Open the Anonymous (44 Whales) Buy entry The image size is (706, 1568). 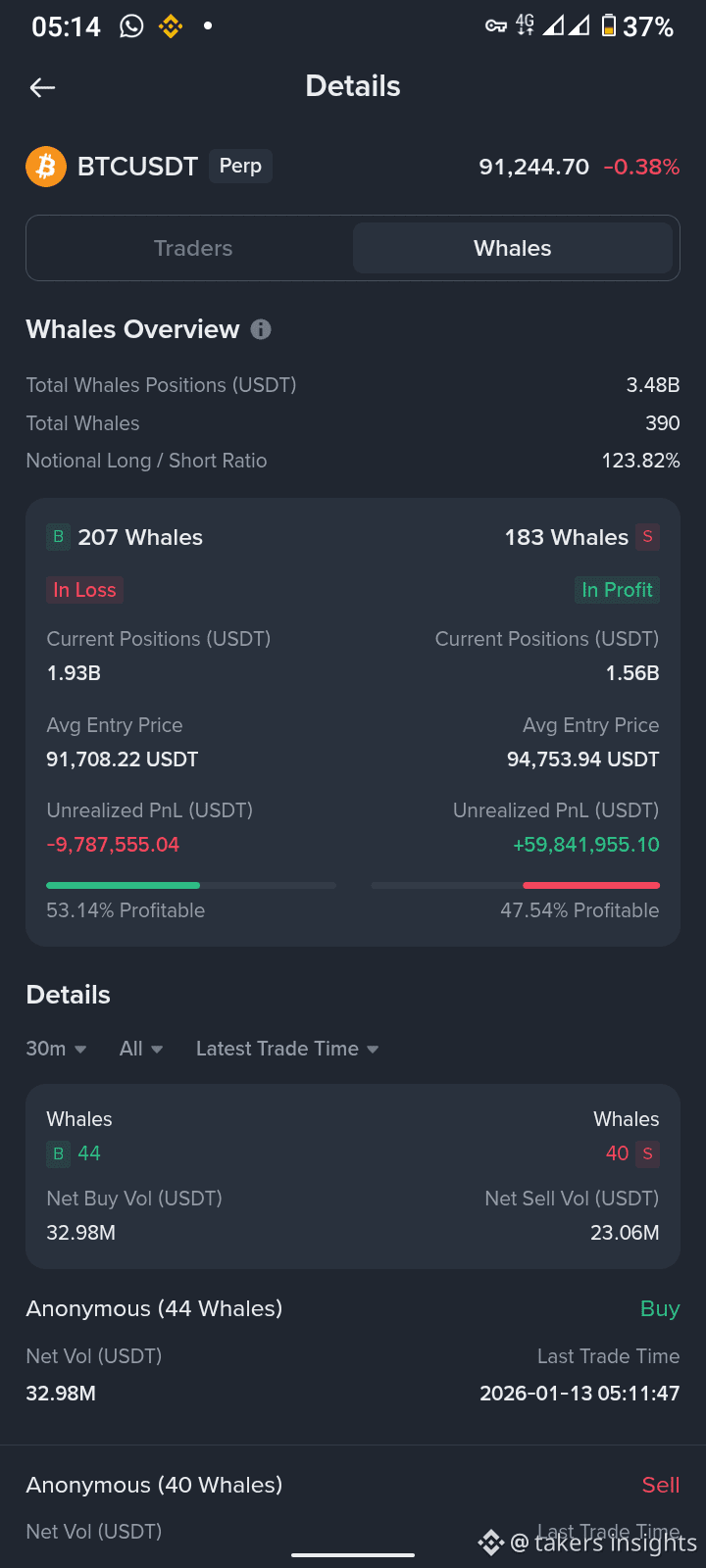(353, 1352)
